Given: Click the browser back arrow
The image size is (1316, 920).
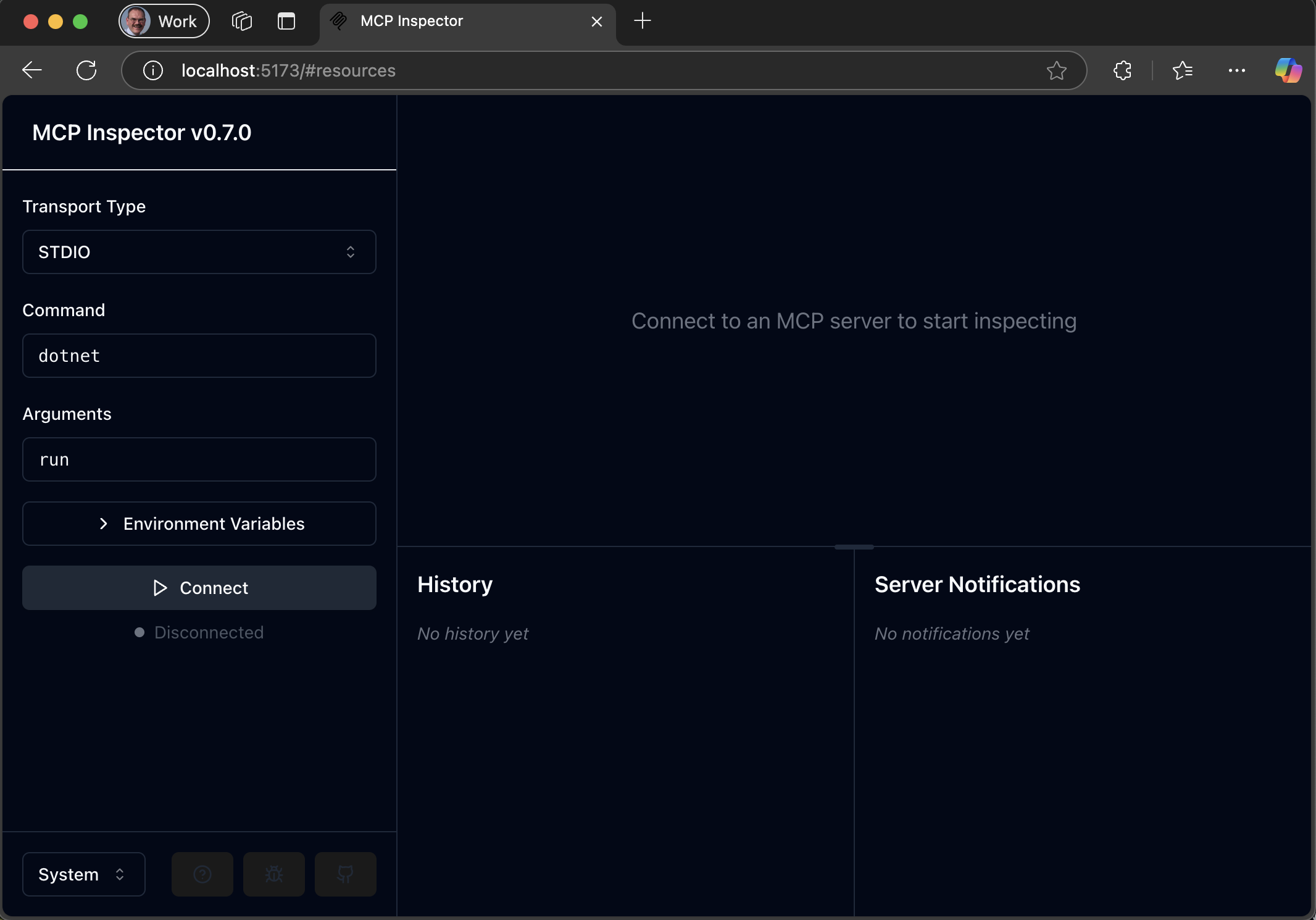Looking at the screenshot, I should (x=32, y=70).
